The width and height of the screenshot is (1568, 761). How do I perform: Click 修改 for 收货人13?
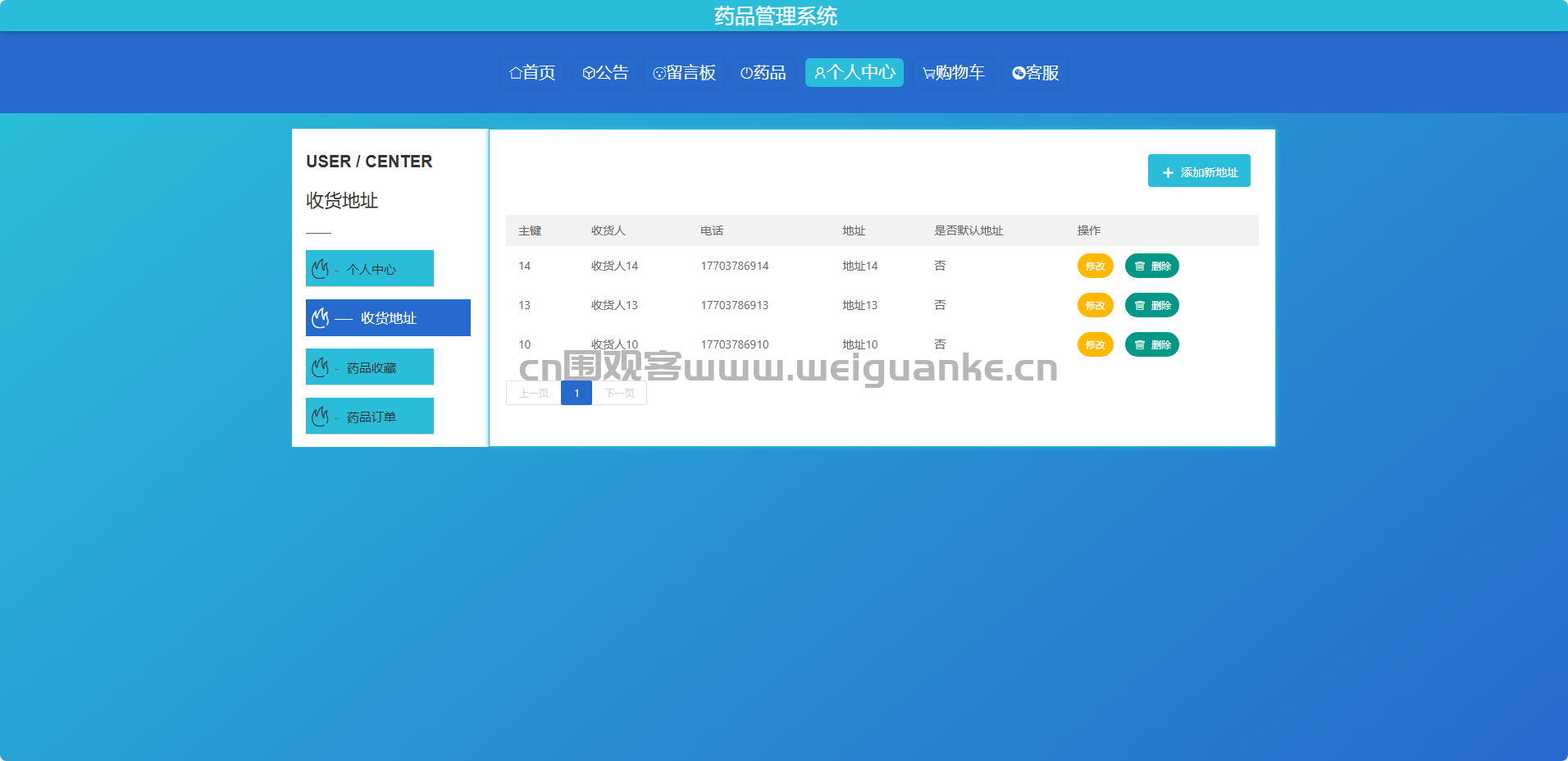[x=1095, y=305]
